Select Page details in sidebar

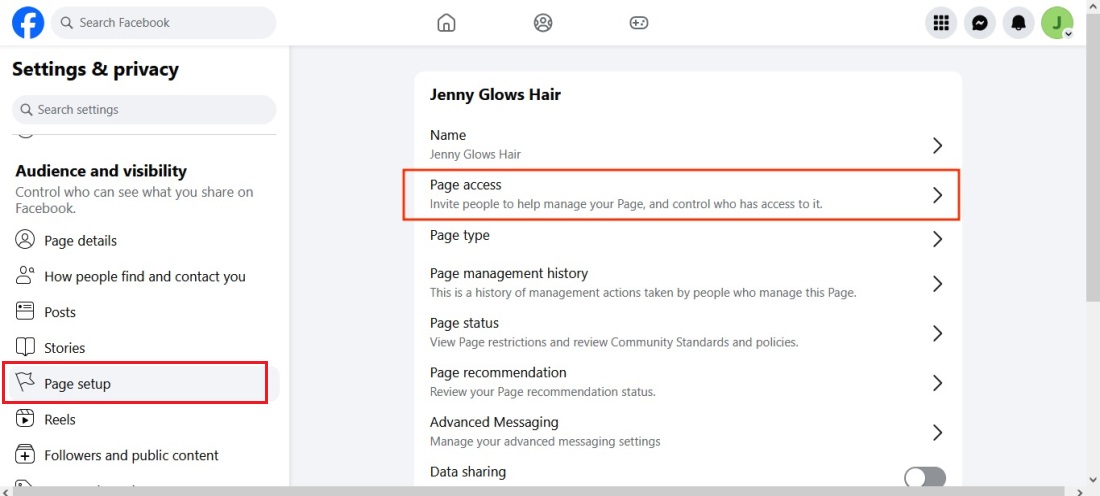pos(80,241)
